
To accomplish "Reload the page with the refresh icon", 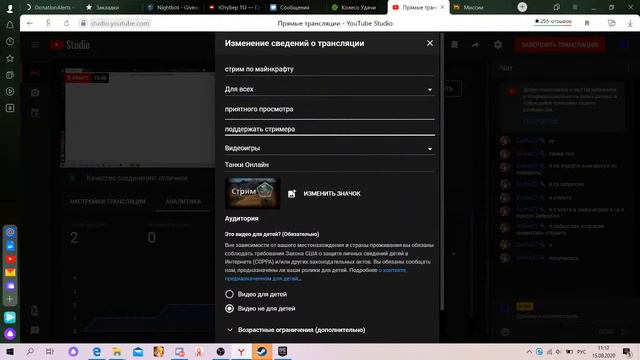I will coord(67,23).
